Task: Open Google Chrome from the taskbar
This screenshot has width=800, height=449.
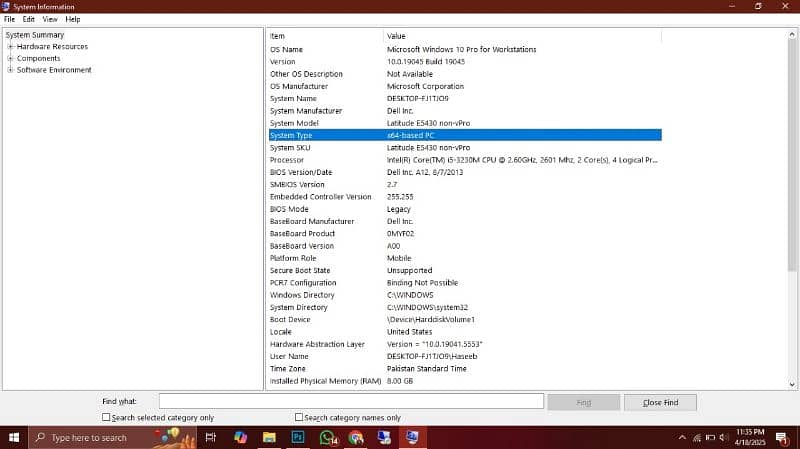Action: [356, 437]
